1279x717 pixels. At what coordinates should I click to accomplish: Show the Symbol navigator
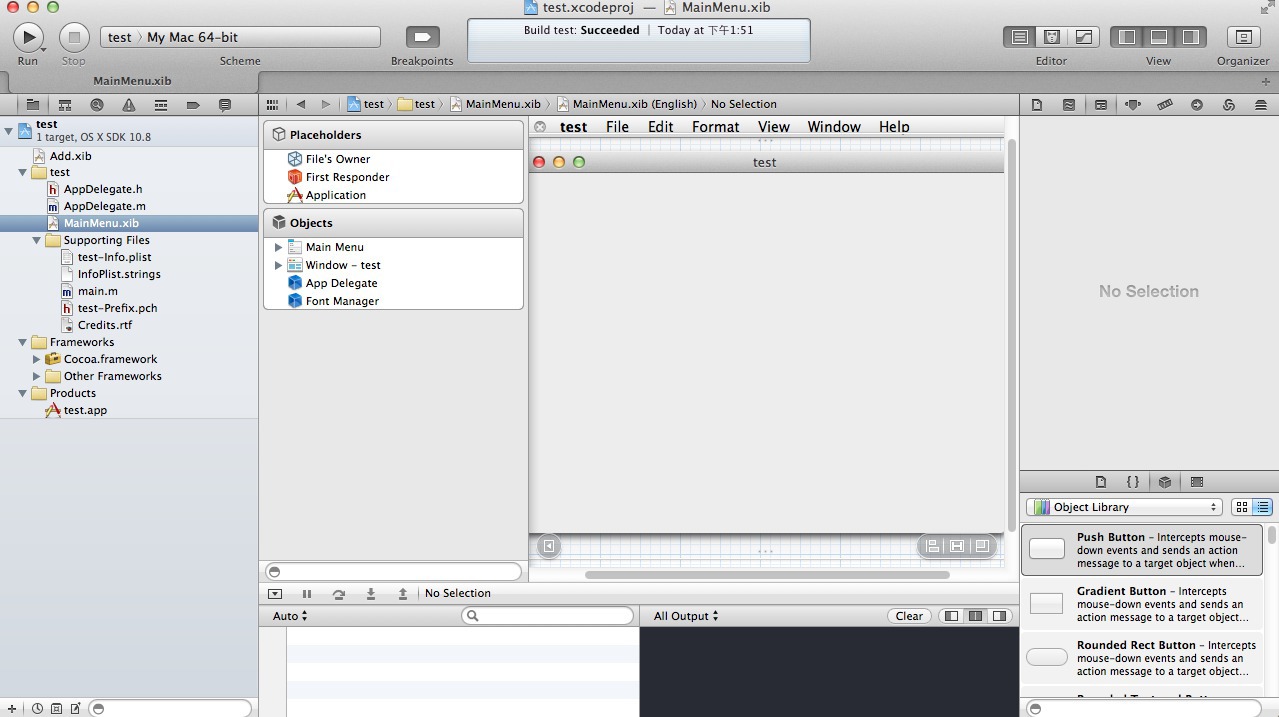(65, 104)
